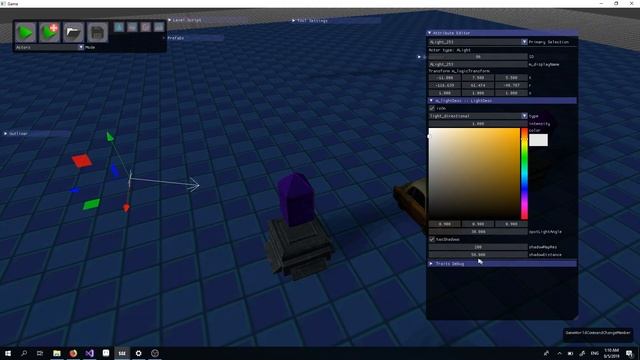The height and width of the screenshot is (360, 640).
Task: Click the red plane handle on gizmo
Action: pyautogui.click(x=82, y=160)
